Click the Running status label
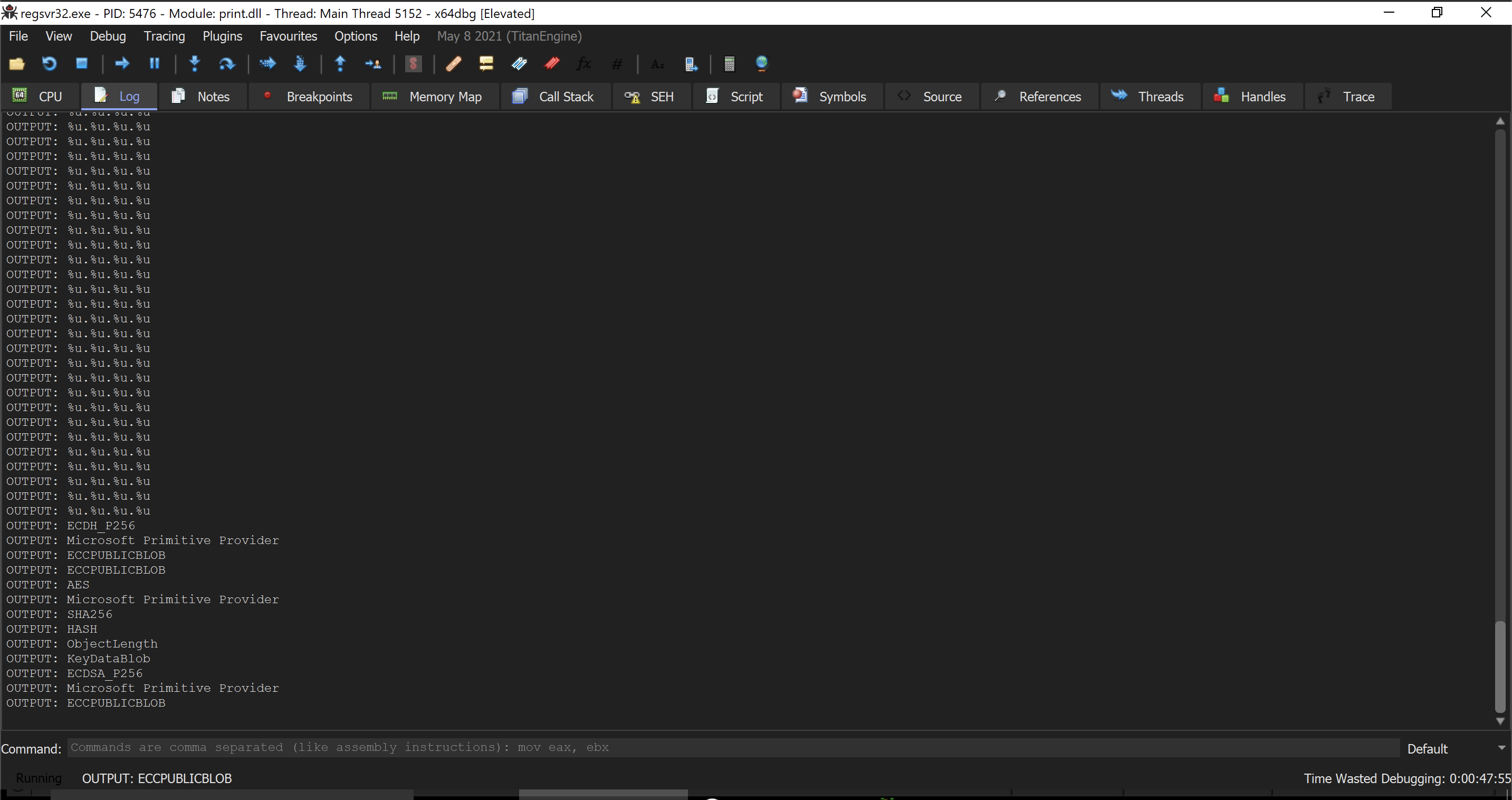Image resolution: width=1512 pixels, height=800 pixels. coord(39,778)
